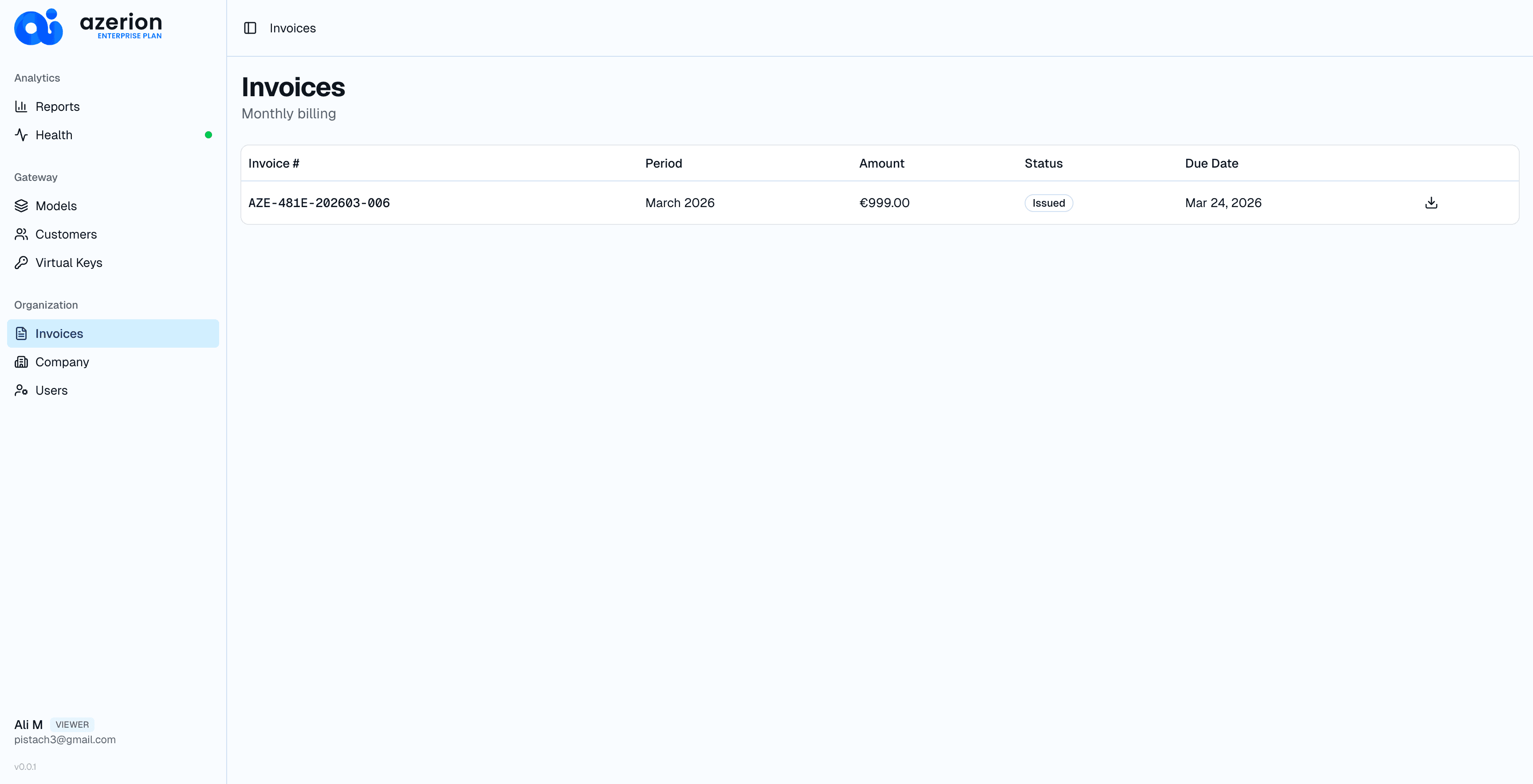Click the Ali M profile name
The width and height of the screenshot is (1533, 784).
coord(28,725)
